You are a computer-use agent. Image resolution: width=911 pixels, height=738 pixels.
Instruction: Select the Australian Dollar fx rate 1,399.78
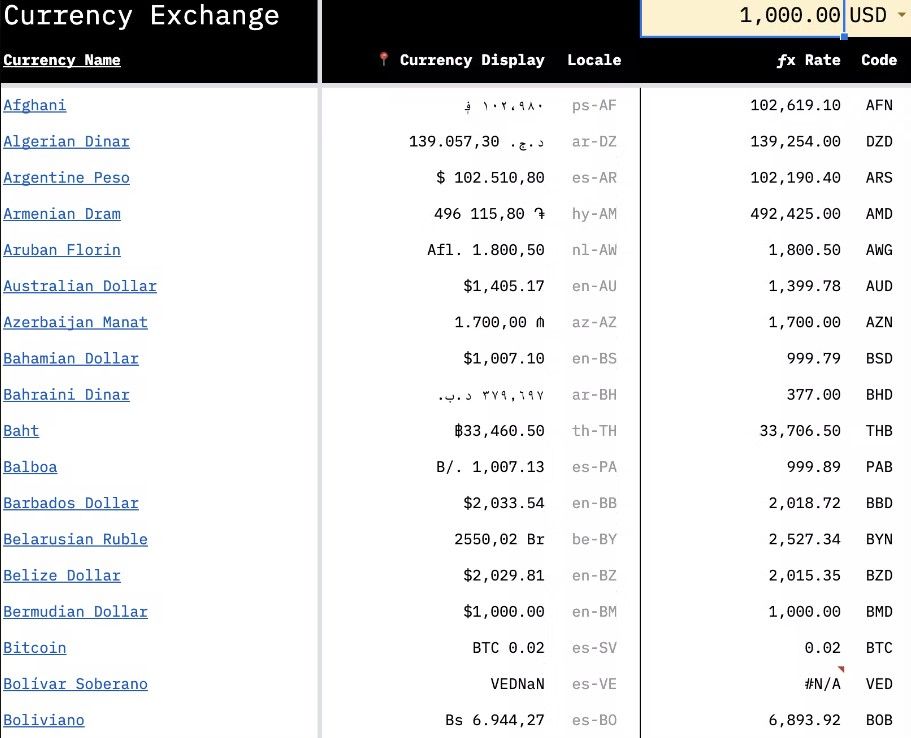[x=804, y=286]
